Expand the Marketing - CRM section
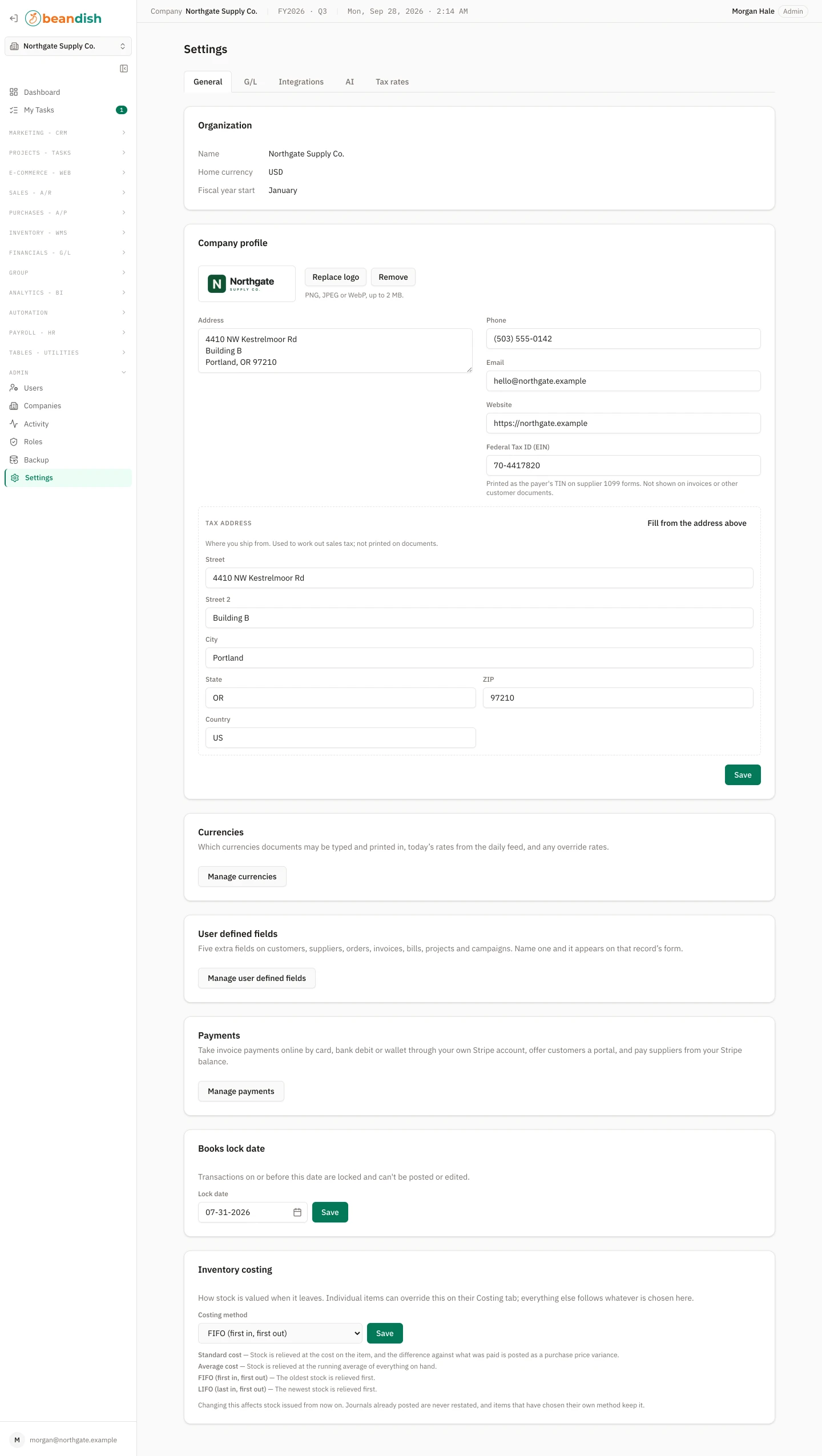The image size is (822, 1456). 68,133
